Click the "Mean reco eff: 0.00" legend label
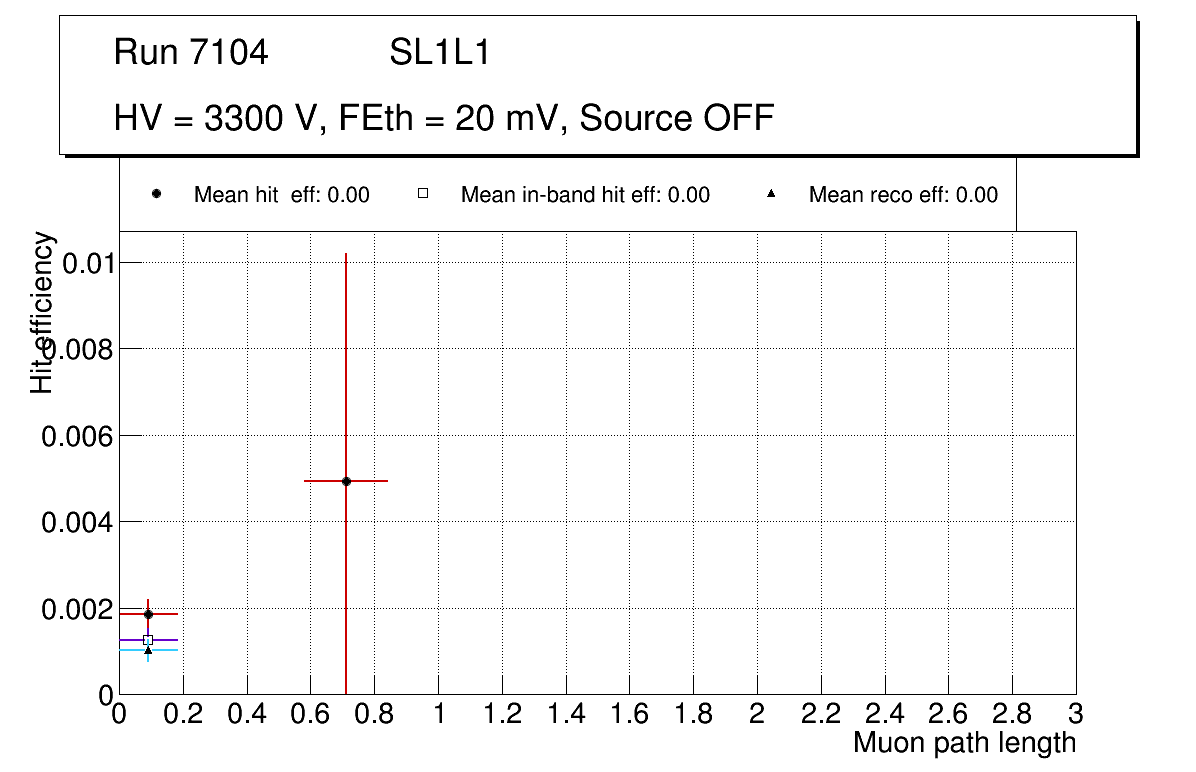The image size is (1196, 772). (903, 195)
